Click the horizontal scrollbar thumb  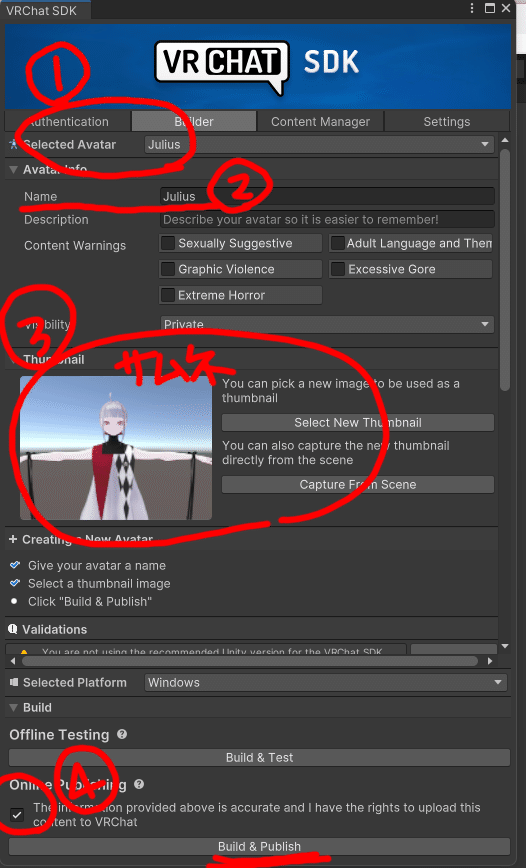point(249,661)
